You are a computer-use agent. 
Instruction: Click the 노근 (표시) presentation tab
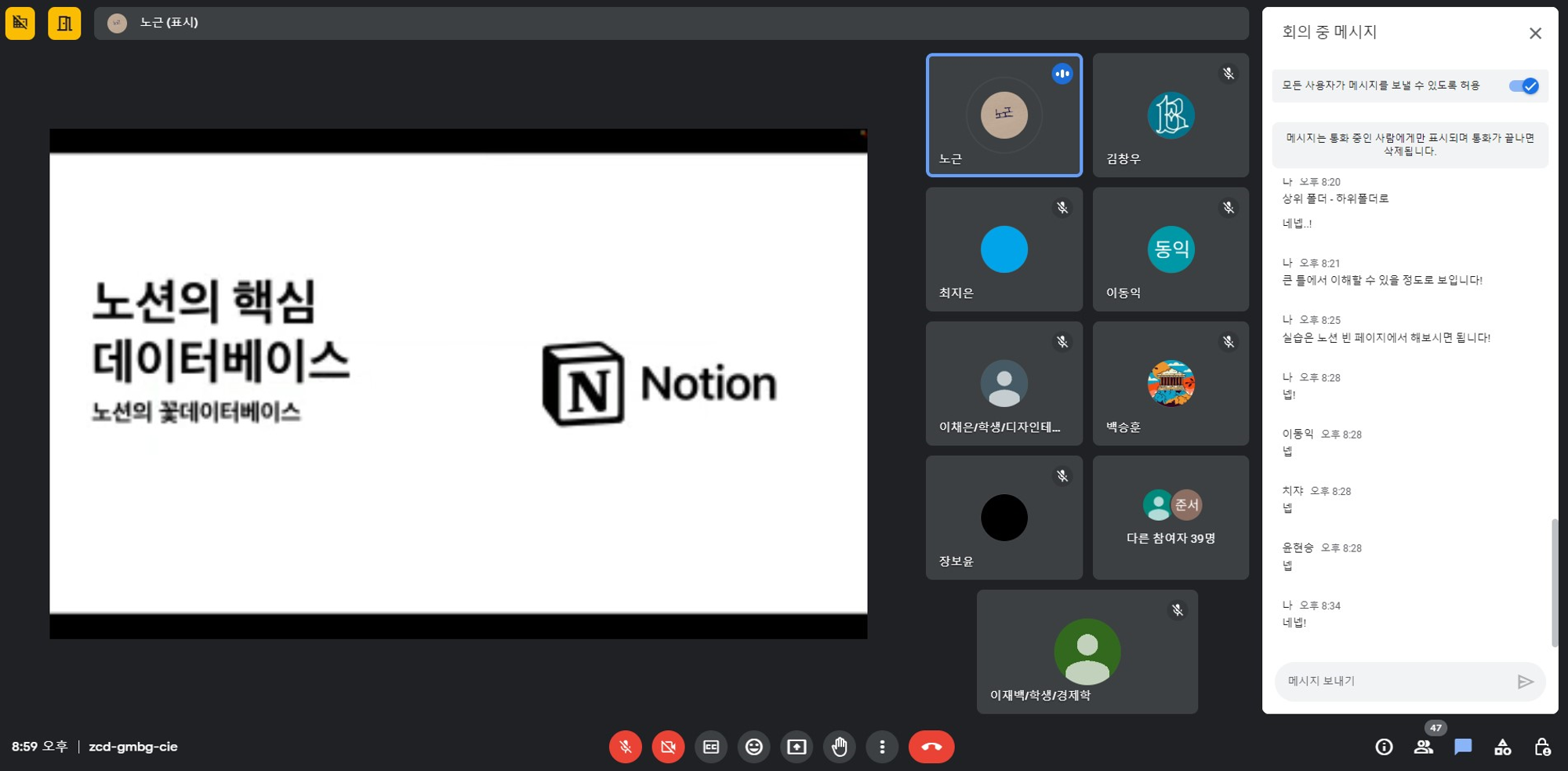(671, 23)
